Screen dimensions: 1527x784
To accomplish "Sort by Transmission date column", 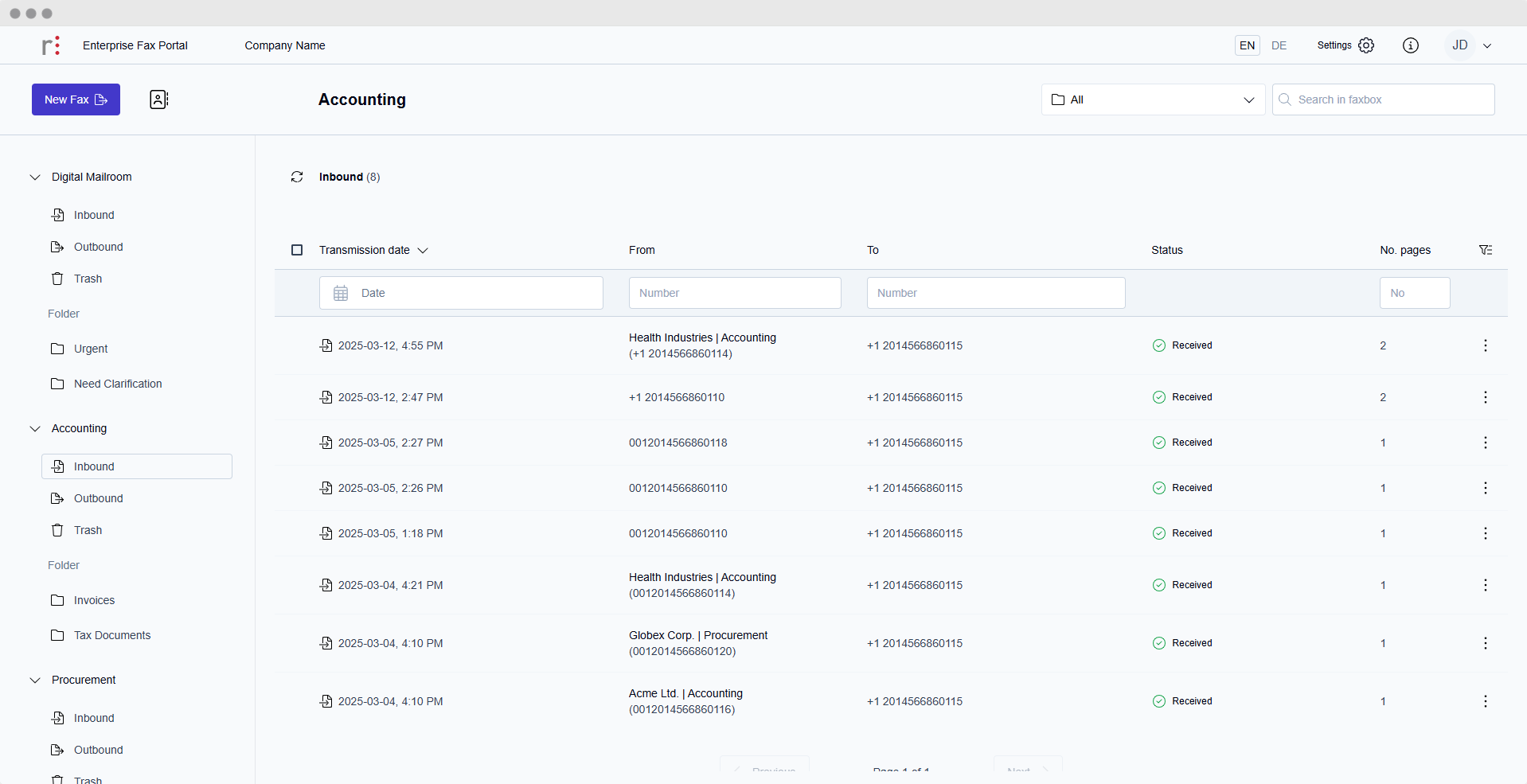I will pyautogui.click(x=373, y=250).
